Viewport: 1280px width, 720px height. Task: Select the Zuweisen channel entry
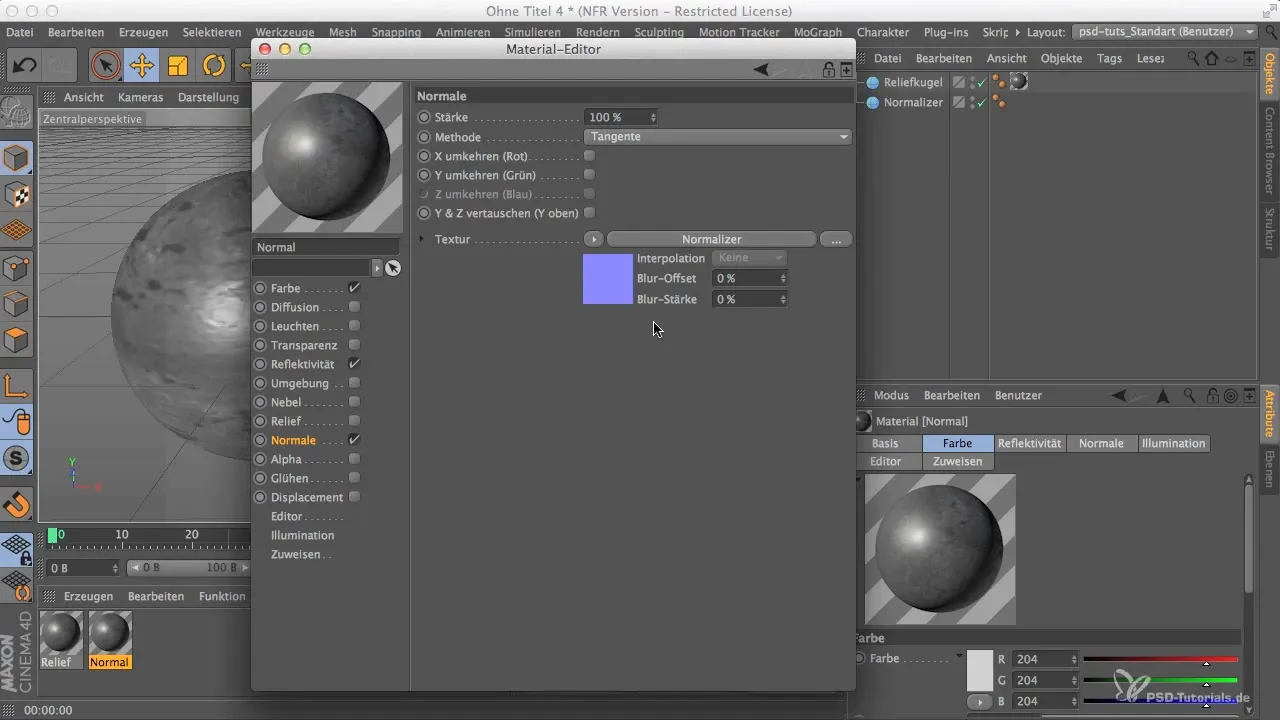tap(295, 554)
